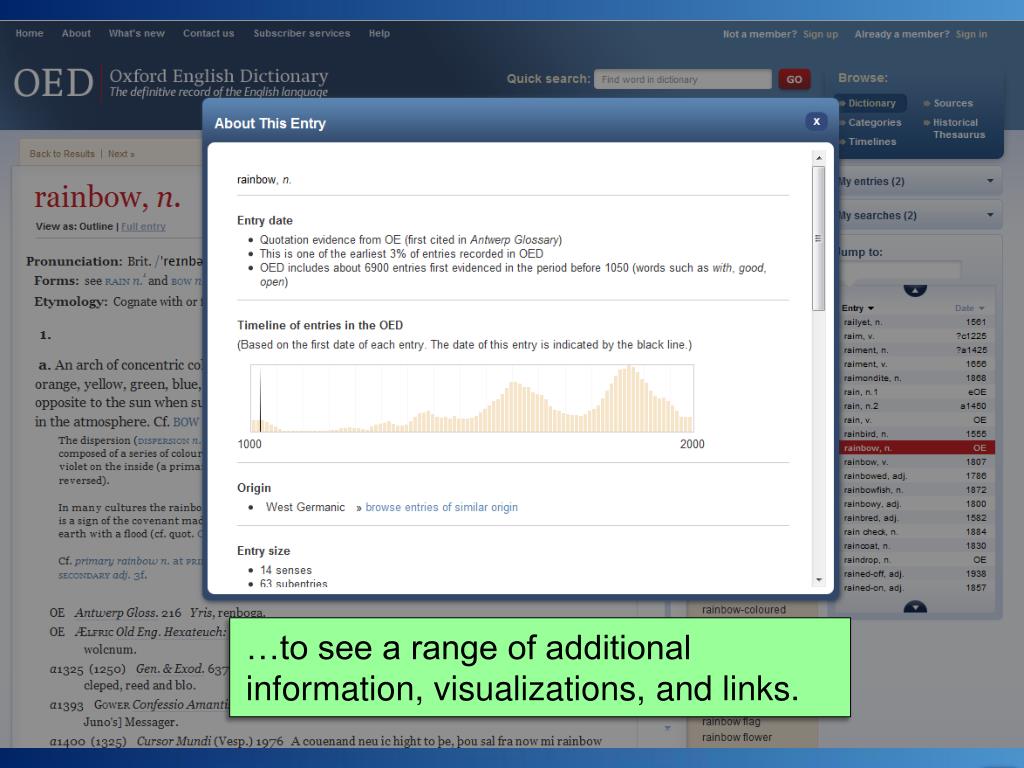This screenshot has width=1024, height=768.
Task: Select railyet, n. in the entry list
Action: pos(917,322)
